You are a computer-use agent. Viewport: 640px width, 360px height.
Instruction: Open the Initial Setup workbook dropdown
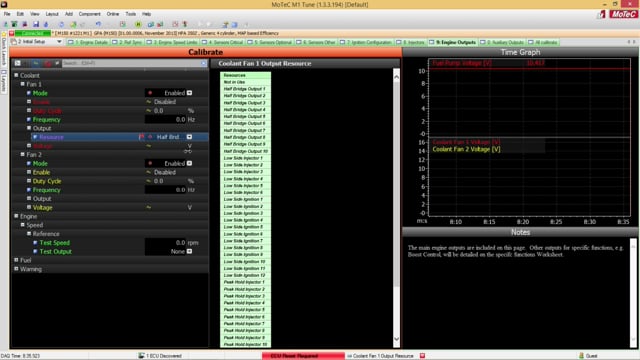[x=59, y=42]
